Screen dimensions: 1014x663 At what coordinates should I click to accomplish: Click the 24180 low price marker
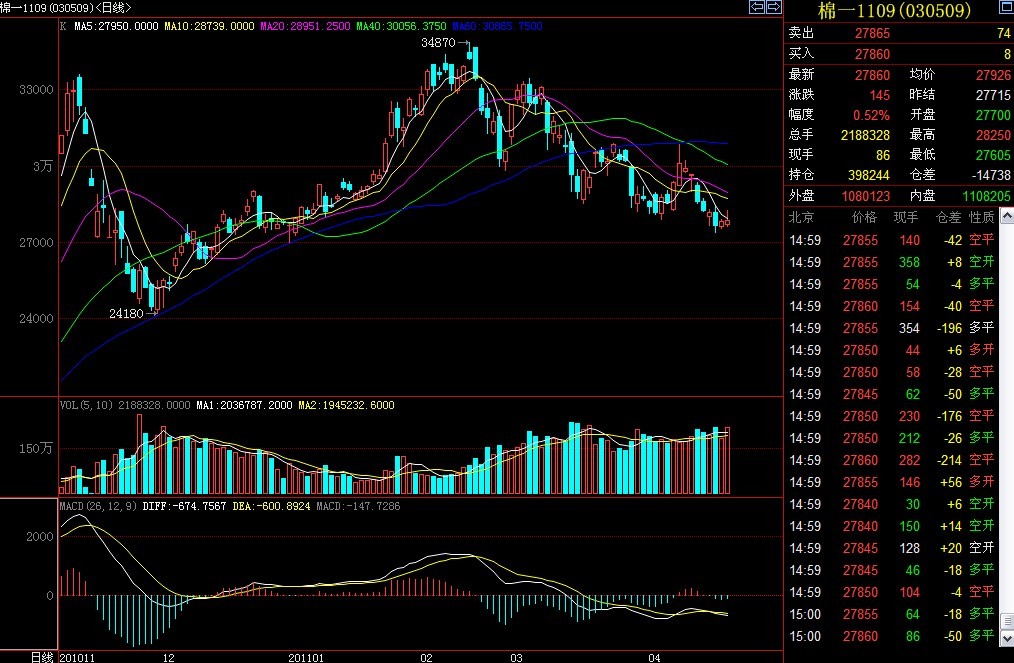(x=125, y=313)
